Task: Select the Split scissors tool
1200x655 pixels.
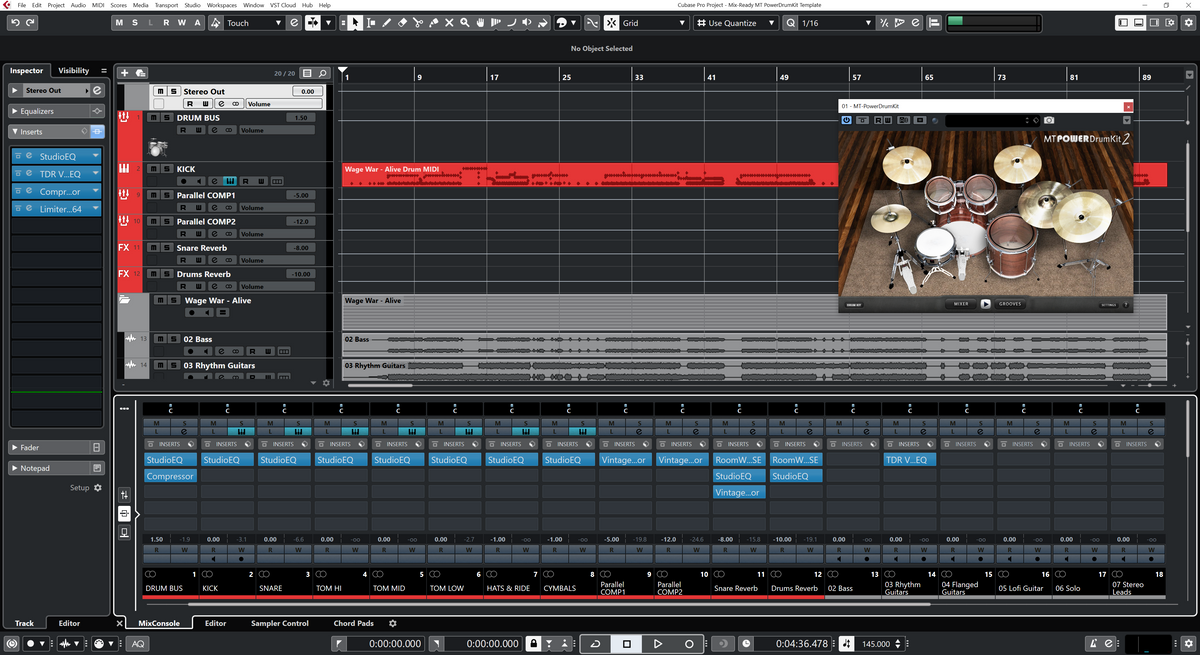Action: click(418, 22)
